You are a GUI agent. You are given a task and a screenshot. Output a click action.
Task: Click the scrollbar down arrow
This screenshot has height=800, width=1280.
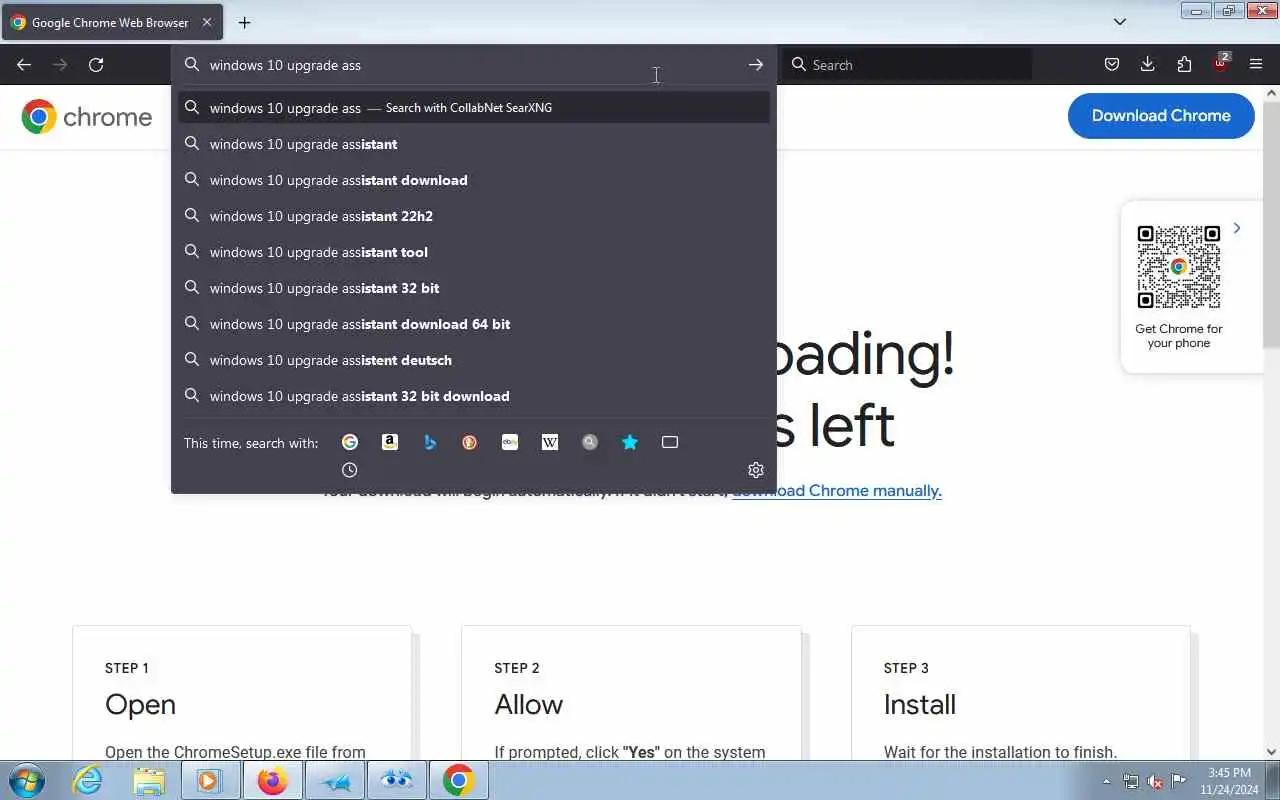click(x=1272, y=752)
